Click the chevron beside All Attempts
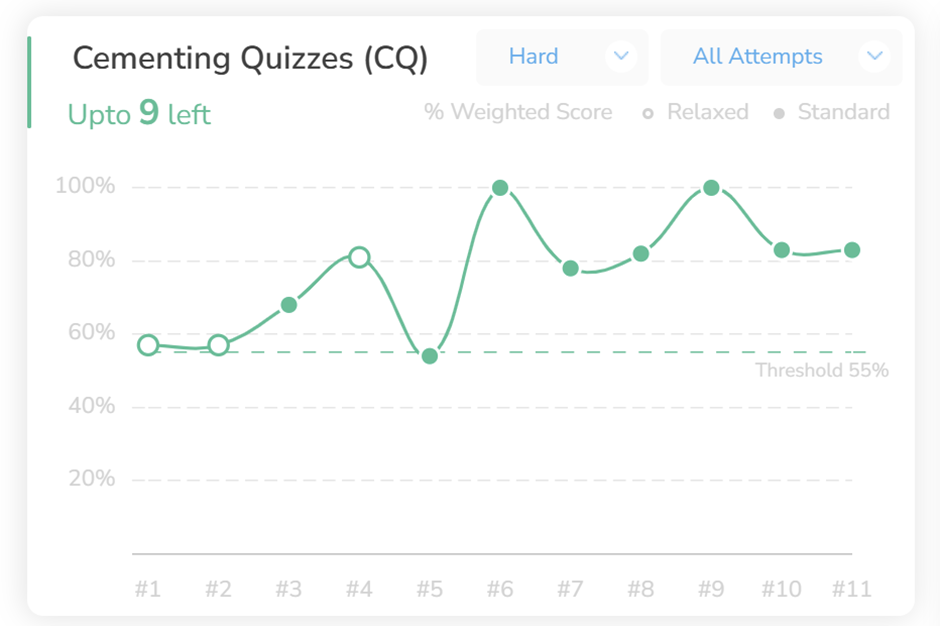This screenshot has height=626, width=940. coord(875,57)
